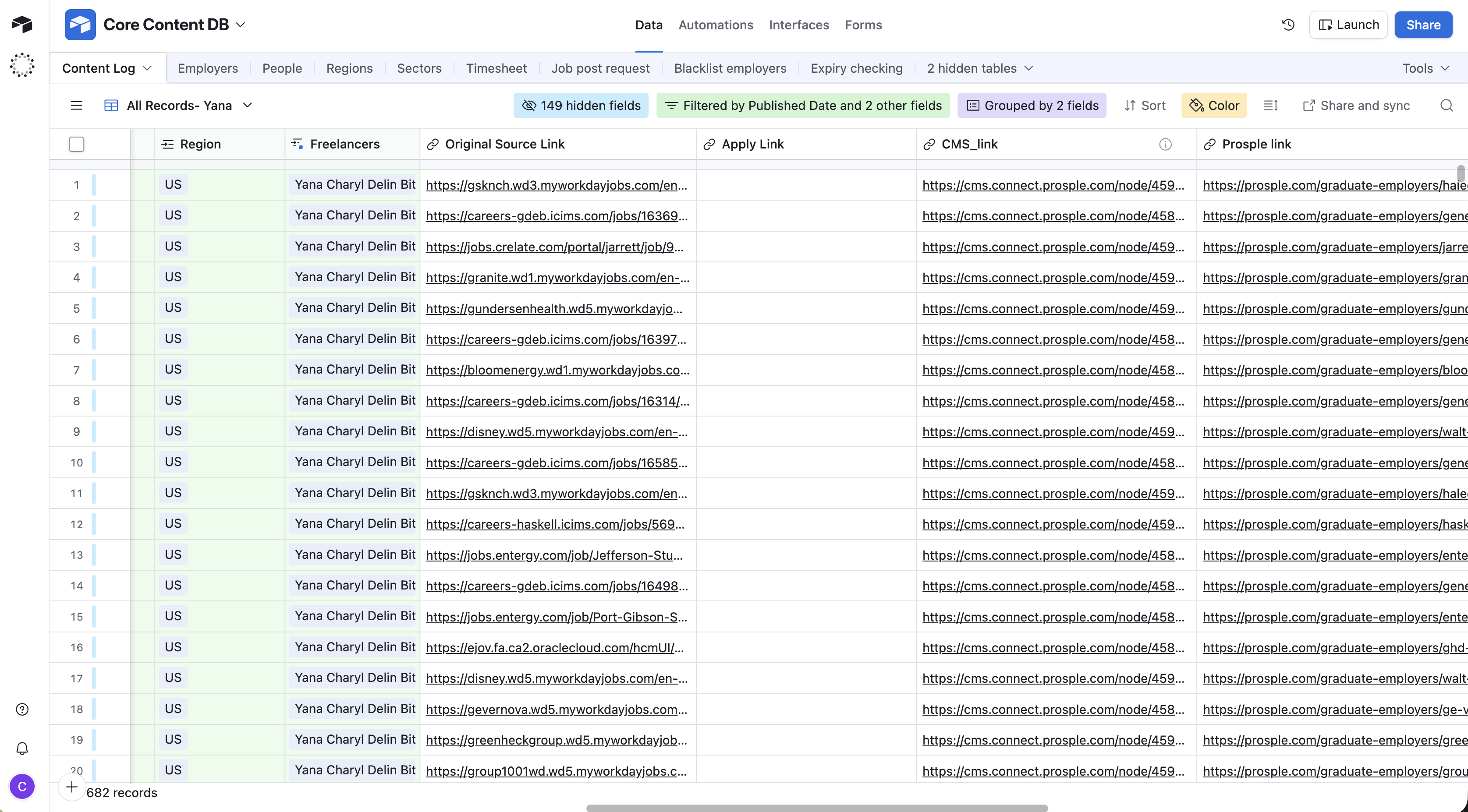The image size is (1468, 812).
Task: Click the user avatar C icon
Action: tap(21, 786)
